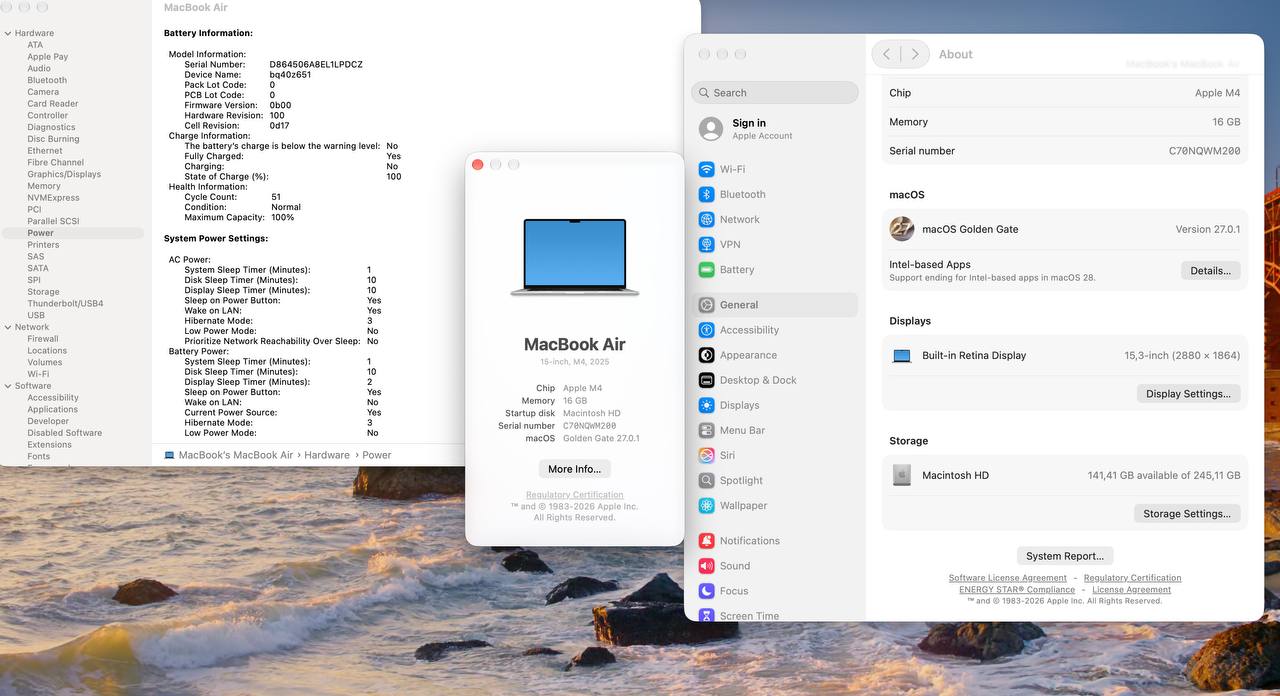The width and height of the screenshot is (1280, 696).
Task: Select Power in System Information sidebar
Action: click(73, 233)
